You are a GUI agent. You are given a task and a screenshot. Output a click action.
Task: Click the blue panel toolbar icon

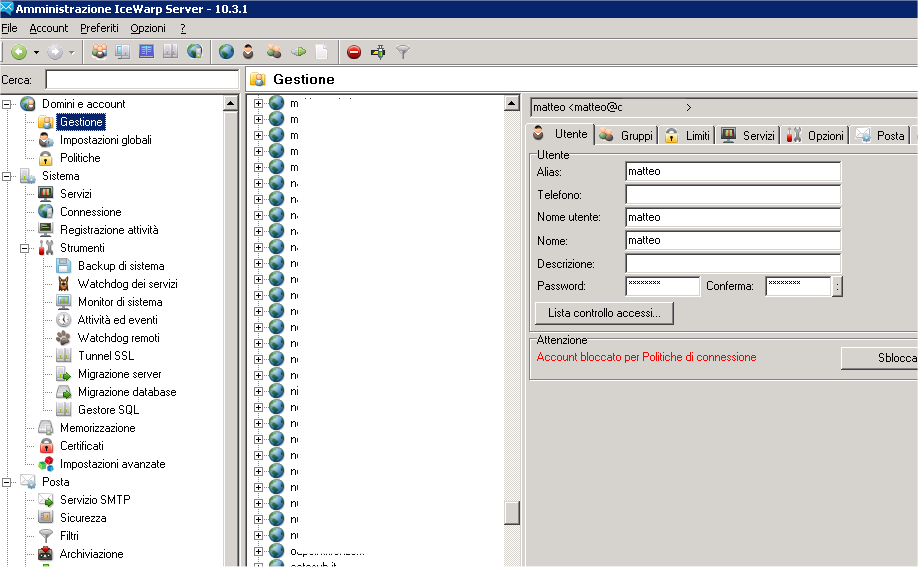coord(146,52)
